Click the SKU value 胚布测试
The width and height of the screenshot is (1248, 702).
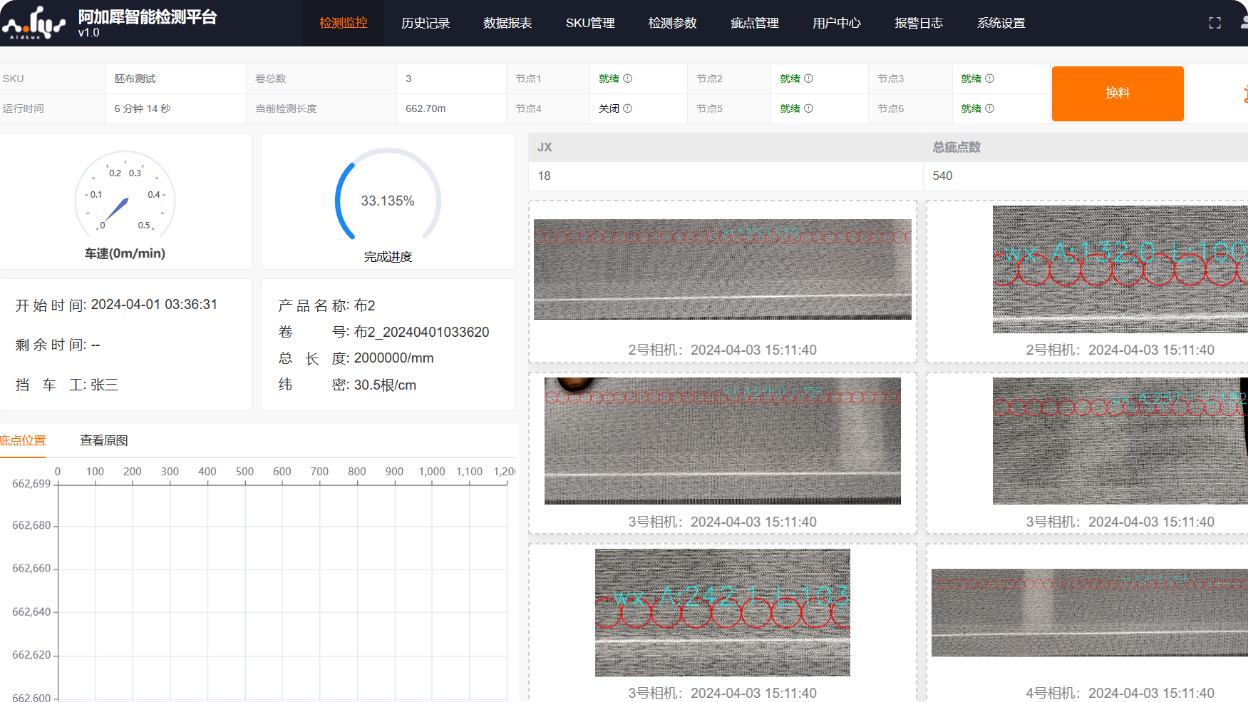tap(135, 78)
